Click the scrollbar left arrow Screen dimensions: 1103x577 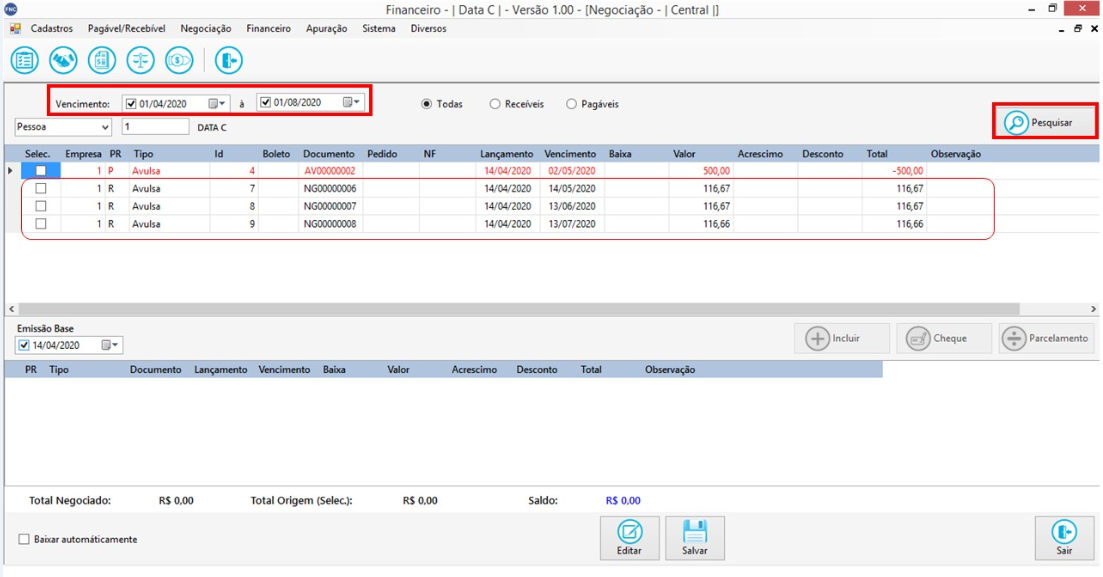coord(11,309)
